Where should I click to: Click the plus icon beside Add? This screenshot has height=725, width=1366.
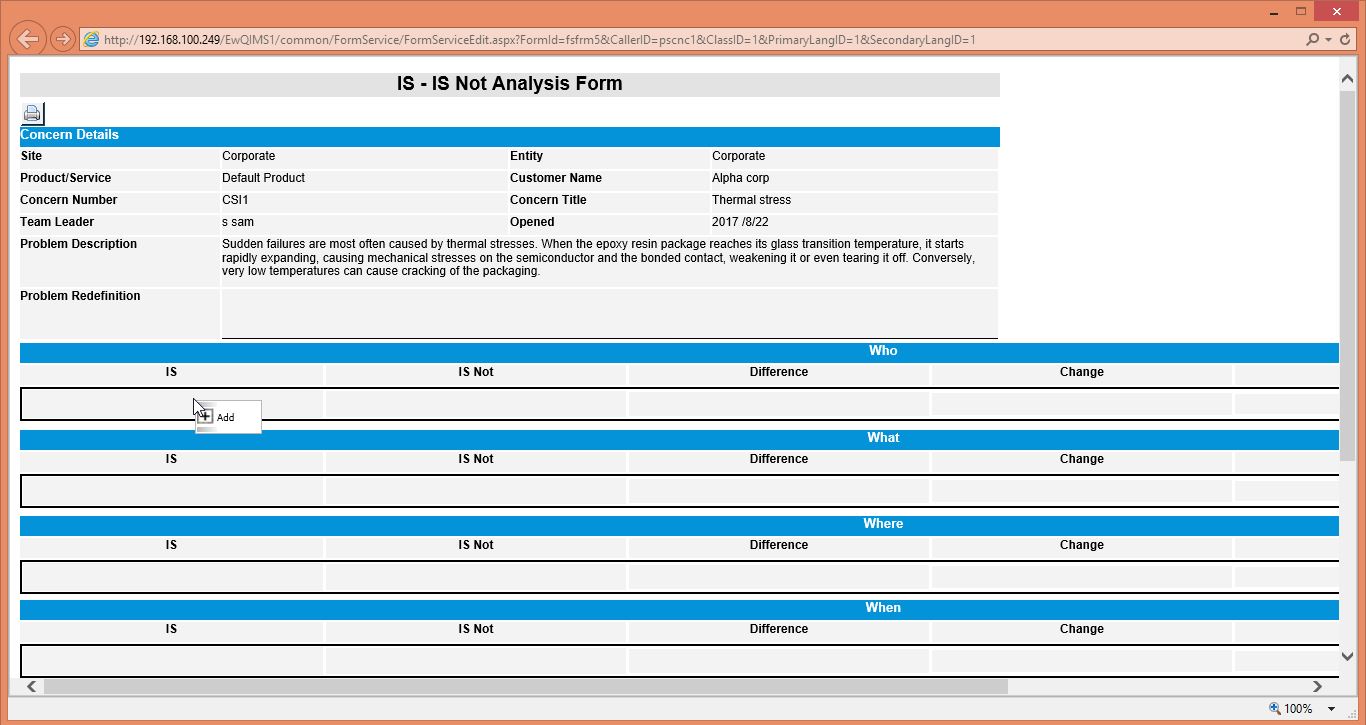tap(205, 417)
